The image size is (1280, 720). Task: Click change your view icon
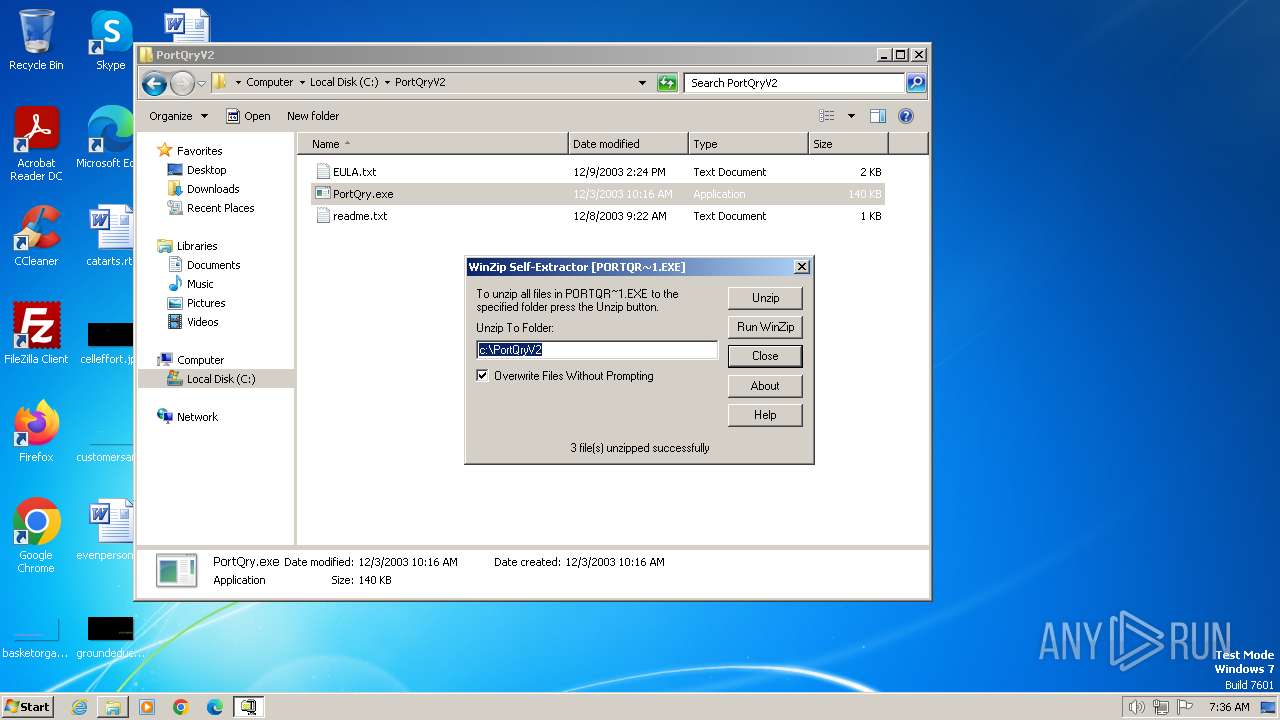pyautogui.click(x=826, y=116)
